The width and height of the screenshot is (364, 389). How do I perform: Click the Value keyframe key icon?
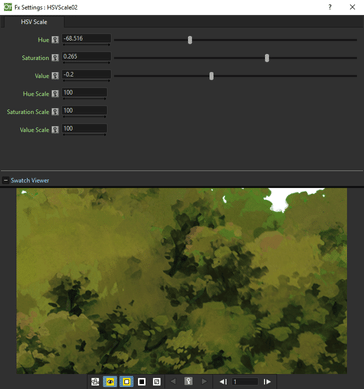click(55, 76)
